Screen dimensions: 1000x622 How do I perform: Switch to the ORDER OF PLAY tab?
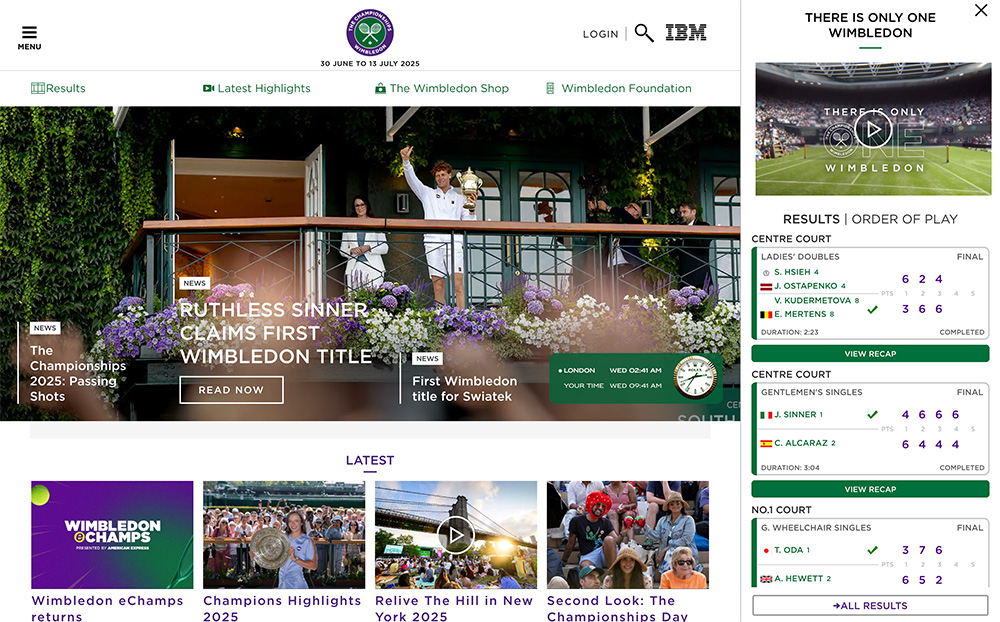904,219
